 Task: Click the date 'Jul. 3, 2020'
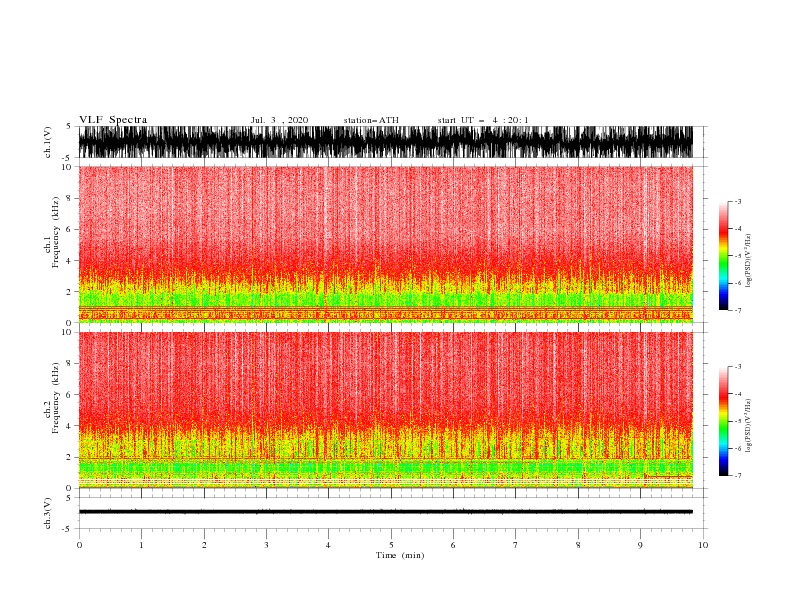click(279, 120)
